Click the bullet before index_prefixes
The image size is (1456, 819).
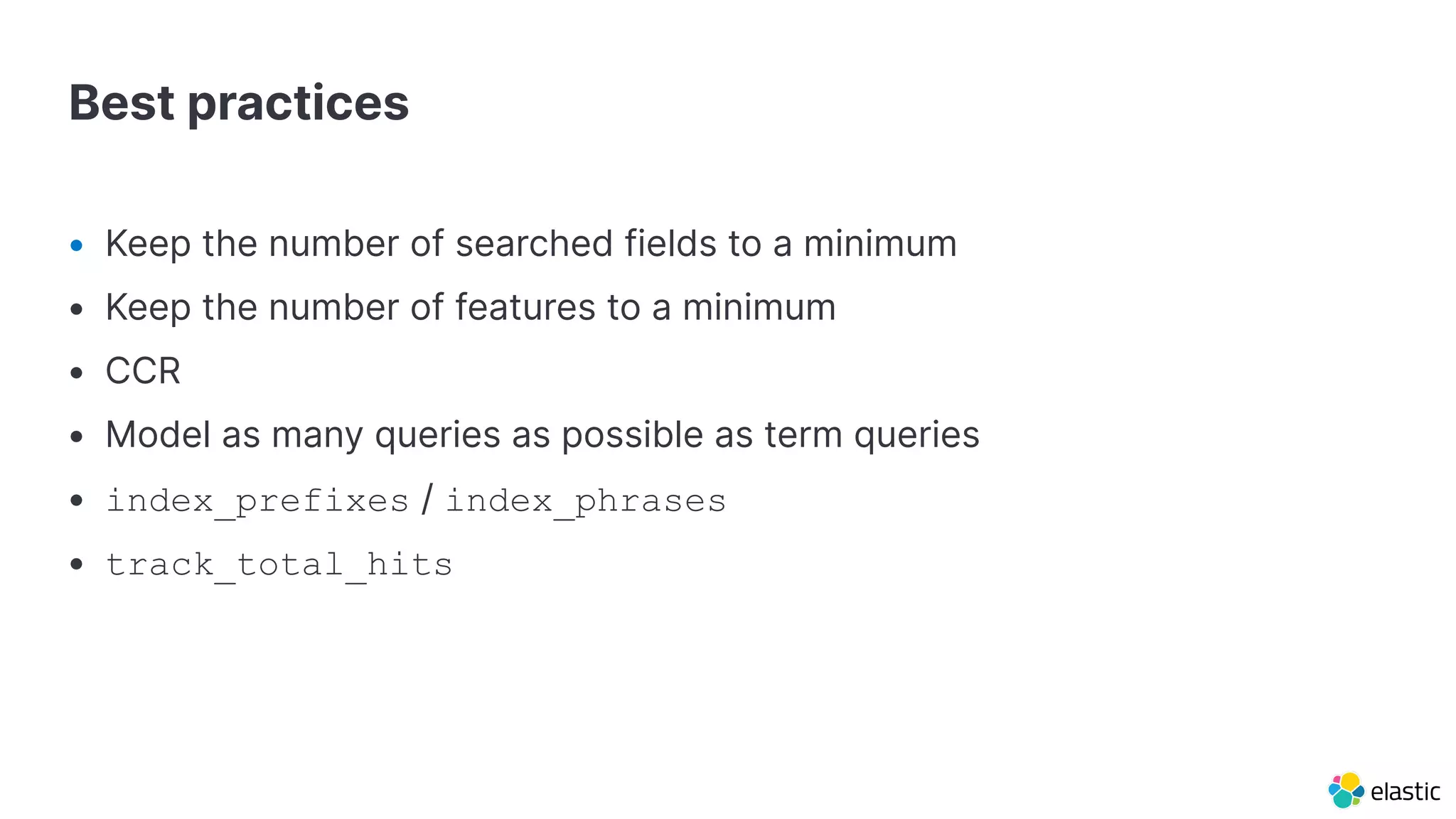tap(77, 501)
